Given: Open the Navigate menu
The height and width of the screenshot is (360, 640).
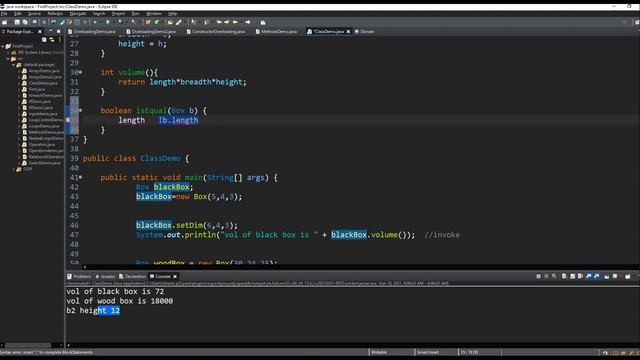Looking at the screenshot, I should point(78,13).
